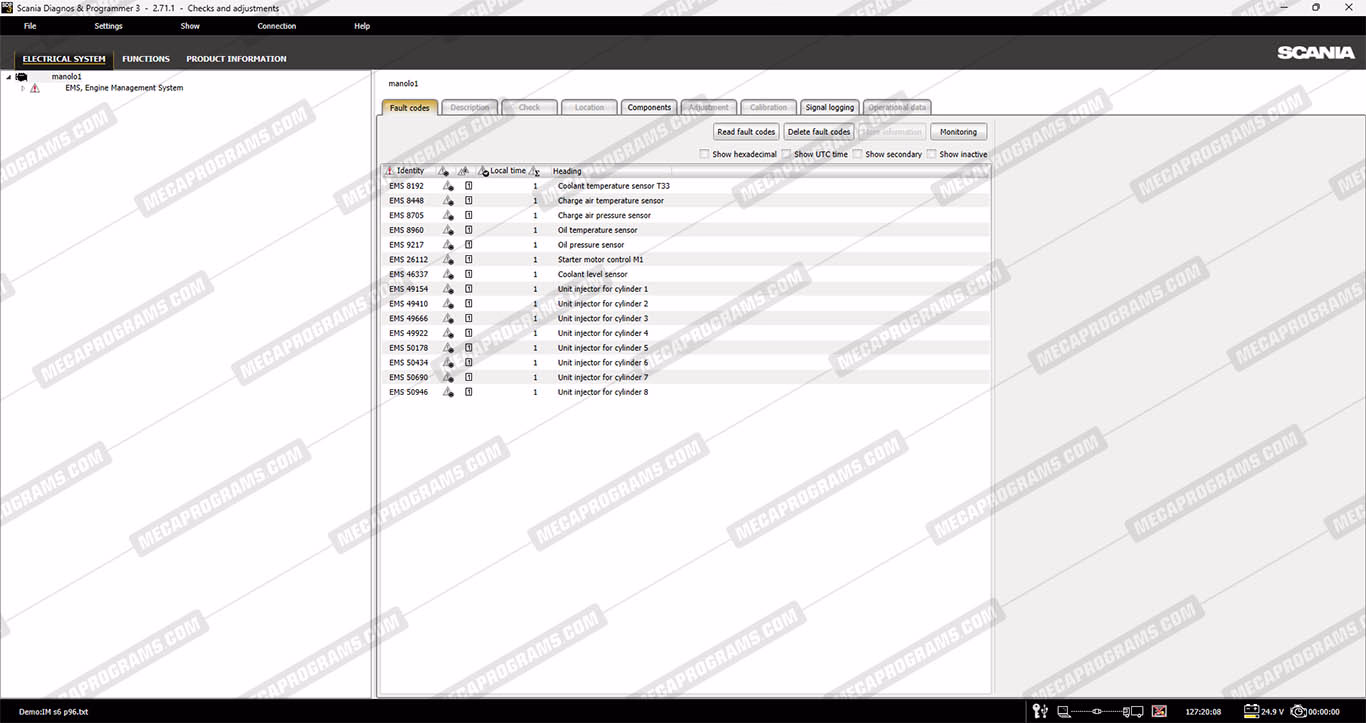This screenshot has width=1366, height=723.
Task: Click the Read fault codes button
Action: [x=746, y=132]
